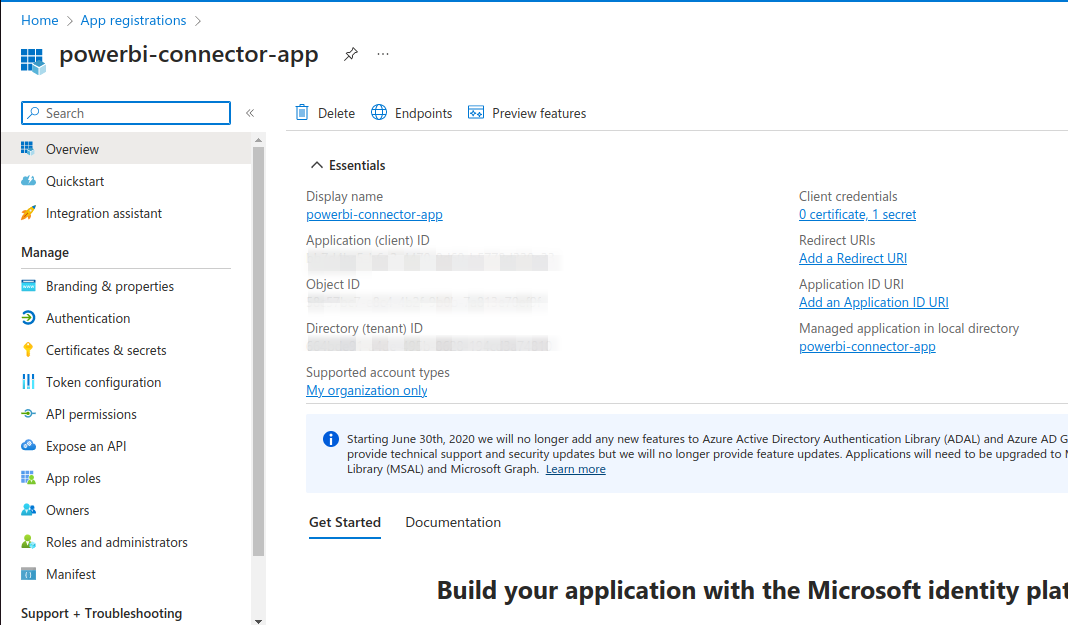Viewport: 1068px width, 625px height.
Task: Click Preview features label in toolbar
Action: point(539,113)
